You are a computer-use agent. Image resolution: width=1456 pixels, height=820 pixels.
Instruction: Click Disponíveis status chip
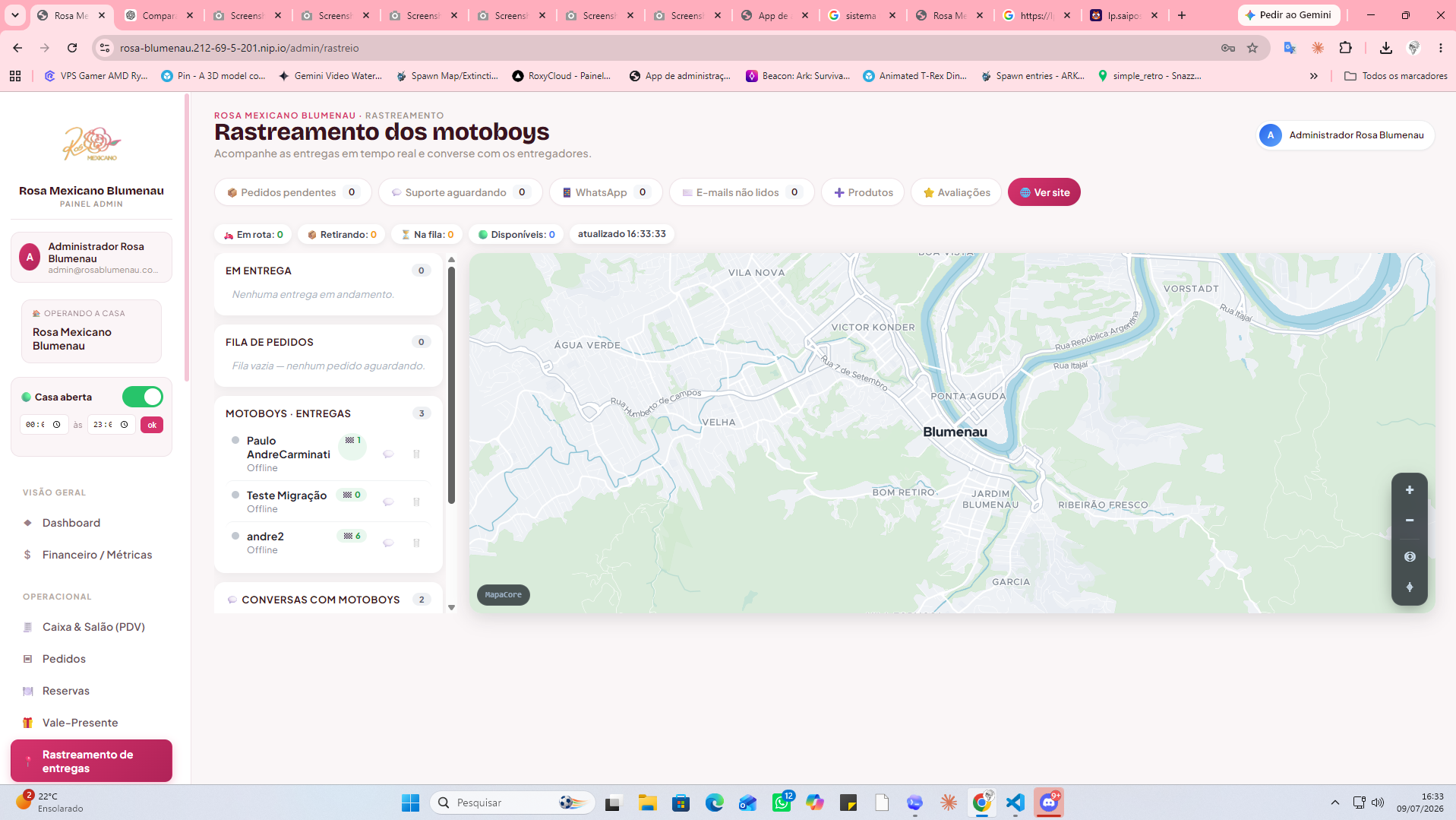point(516,235)
